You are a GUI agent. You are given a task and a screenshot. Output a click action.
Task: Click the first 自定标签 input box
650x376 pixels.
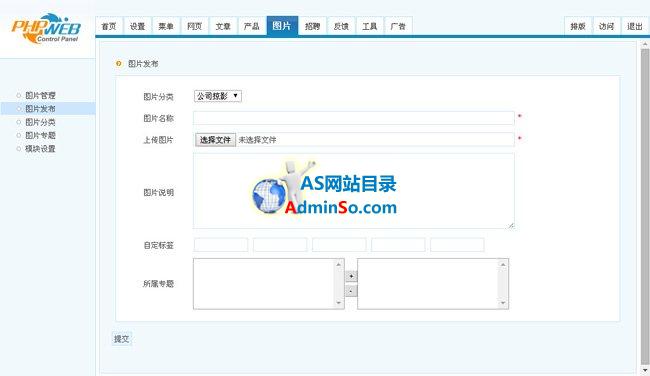click(x=221, y=245)
